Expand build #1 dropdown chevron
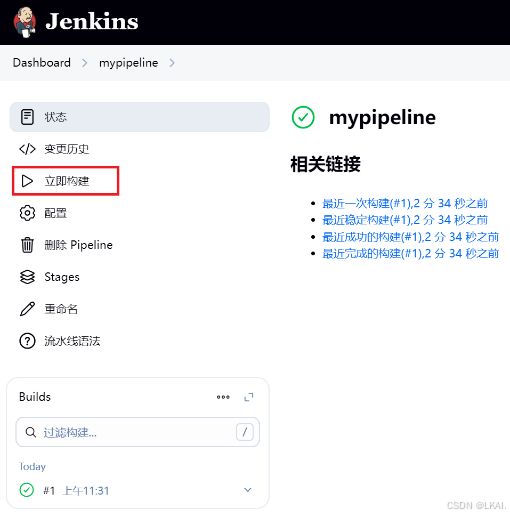The width and height of the screenshot is (510, 517). tap(248, 490)
